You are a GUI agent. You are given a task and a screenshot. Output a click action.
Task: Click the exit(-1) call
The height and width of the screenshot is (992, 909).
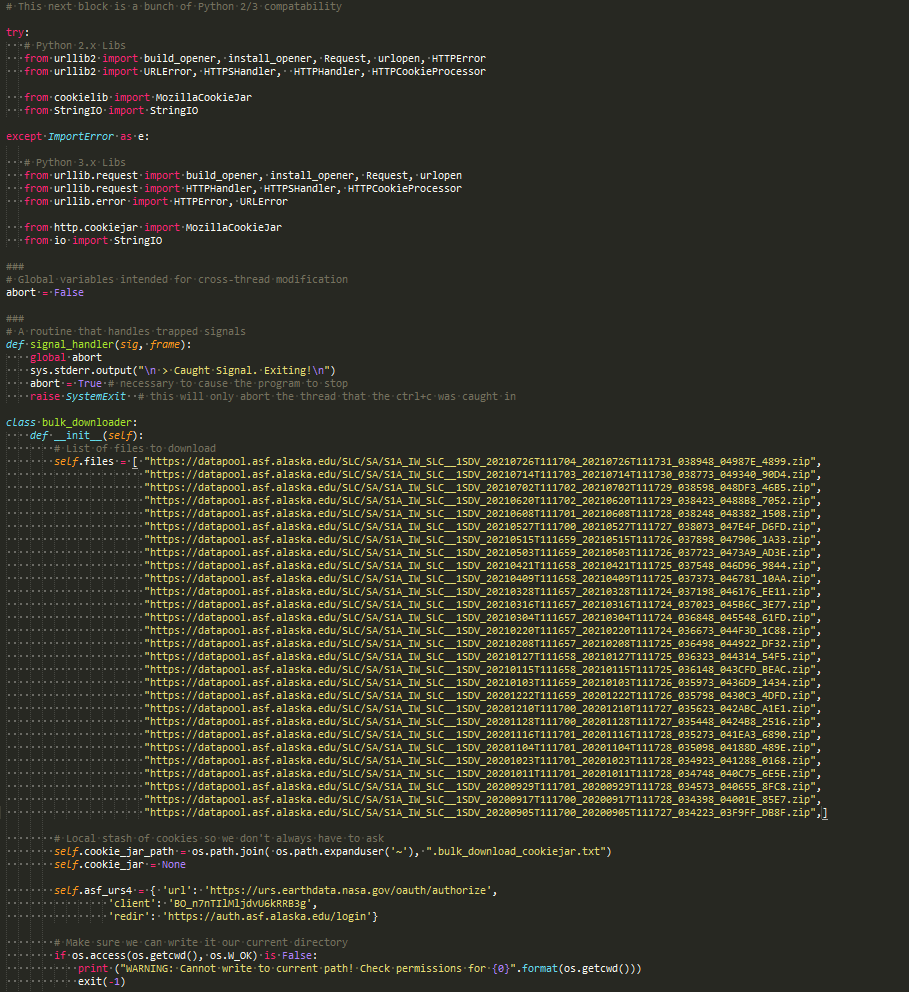[102, 982]
